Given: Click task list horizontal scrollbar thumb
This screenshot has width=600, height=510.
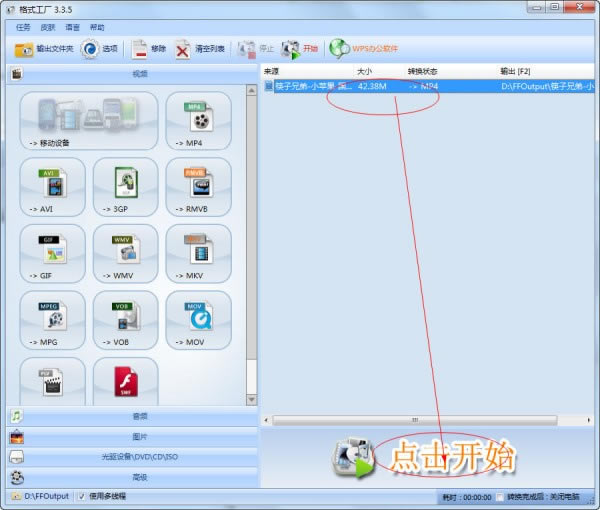Looking at the screenshot, I should coord(415,420).
